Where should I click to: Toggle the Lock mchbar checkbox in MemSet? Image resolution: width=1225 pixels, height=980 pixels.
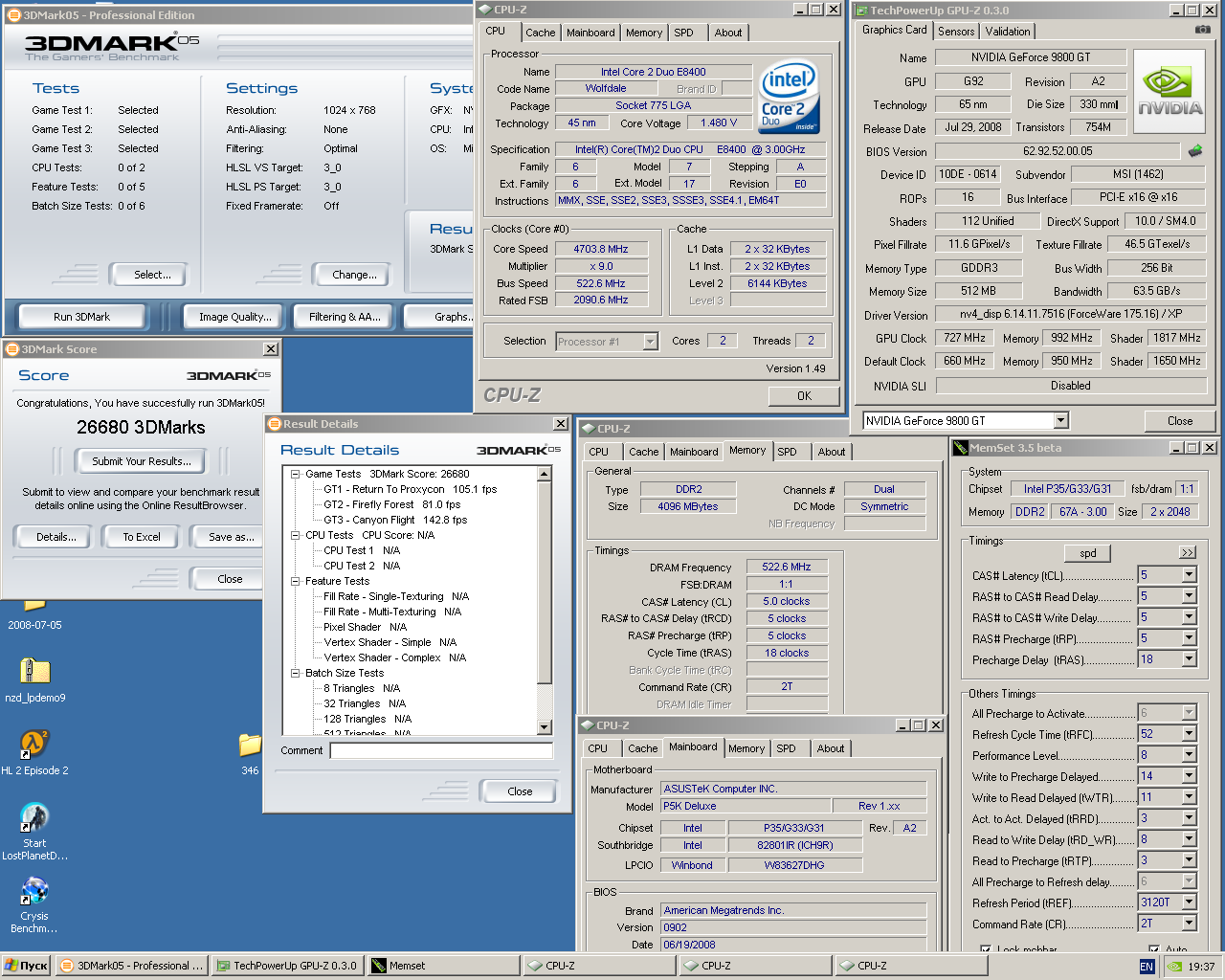985,949
